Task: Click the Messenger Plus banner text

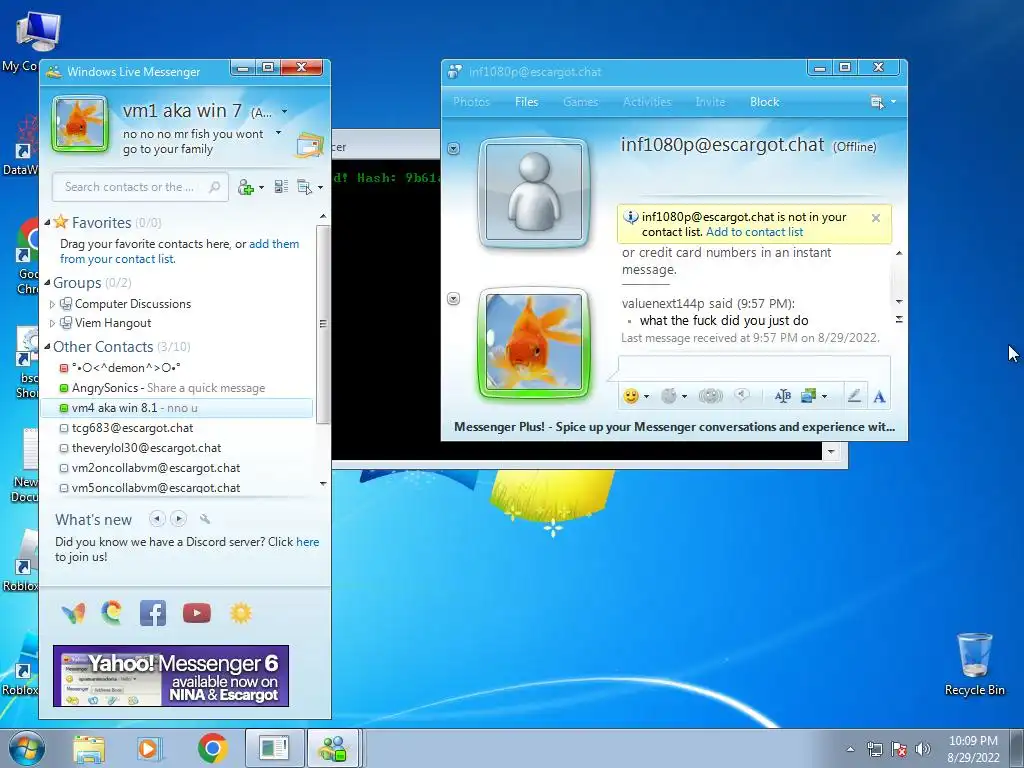Action: click(674, 426)
